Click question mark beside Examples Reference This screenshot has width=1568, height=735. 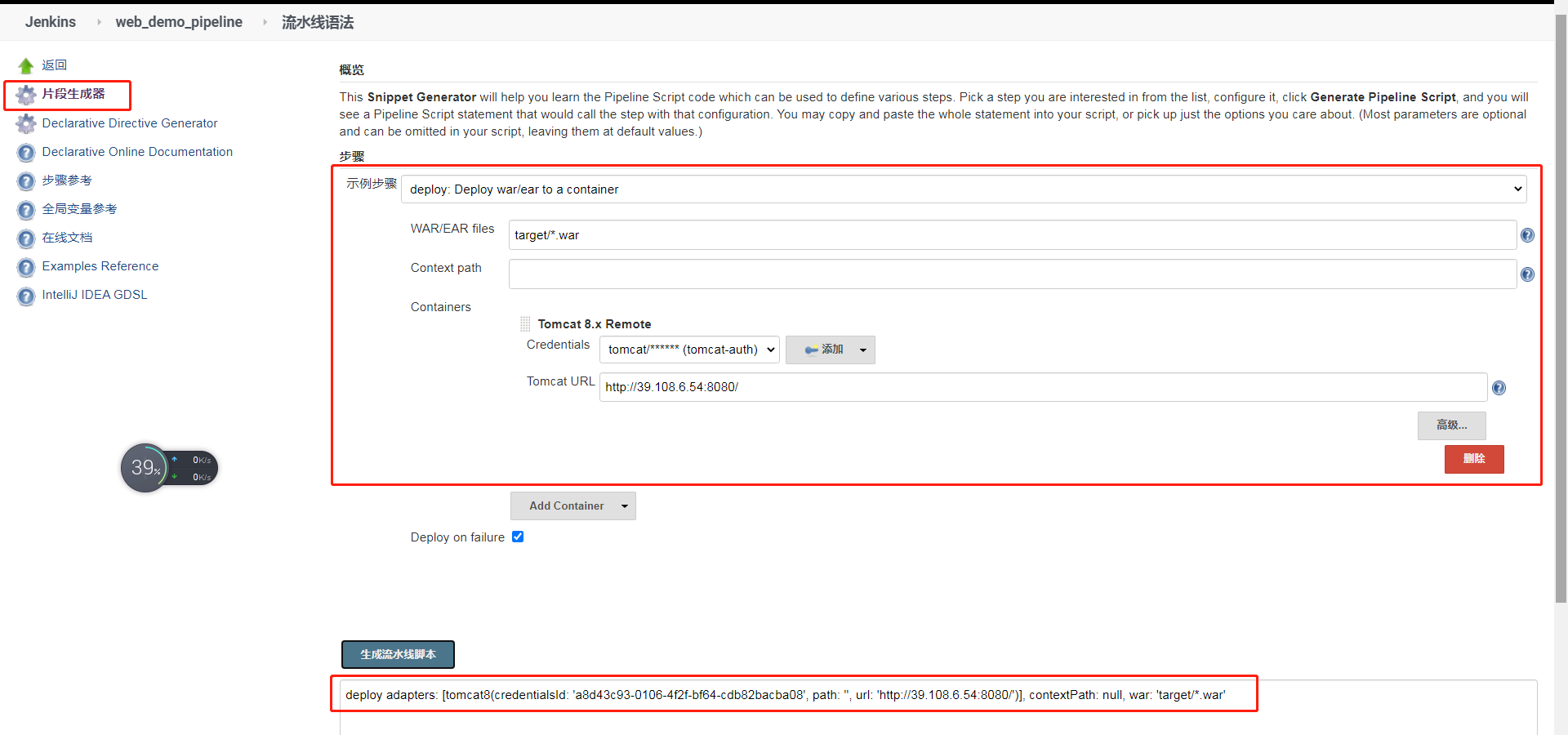click(25, 266)
